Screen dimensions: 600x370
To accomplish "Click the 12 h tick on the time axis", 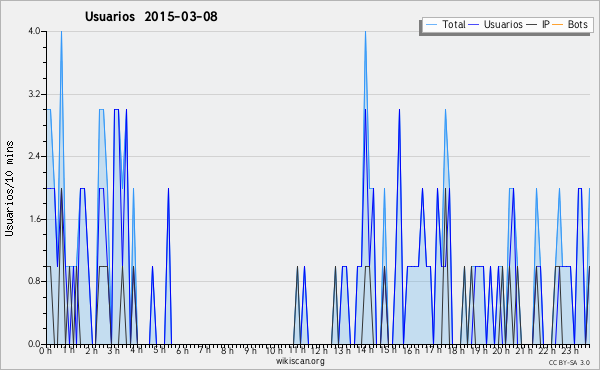I will [x=318, y=350].
